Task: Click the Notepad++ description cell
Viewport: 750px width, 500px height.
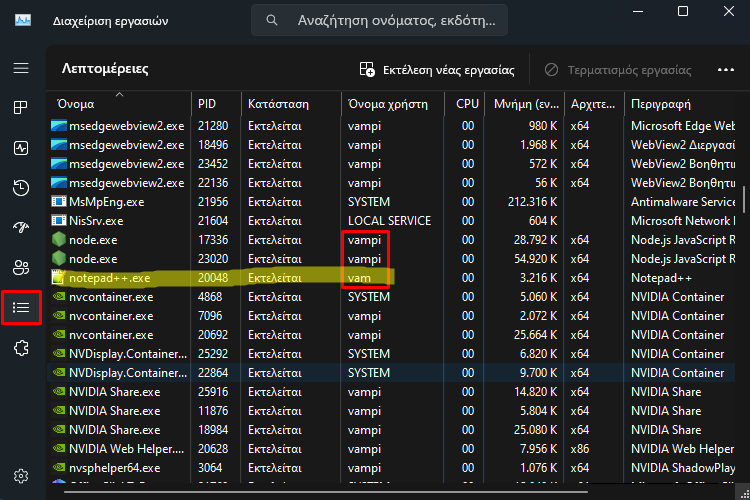Action: click(x=662, y=278)
